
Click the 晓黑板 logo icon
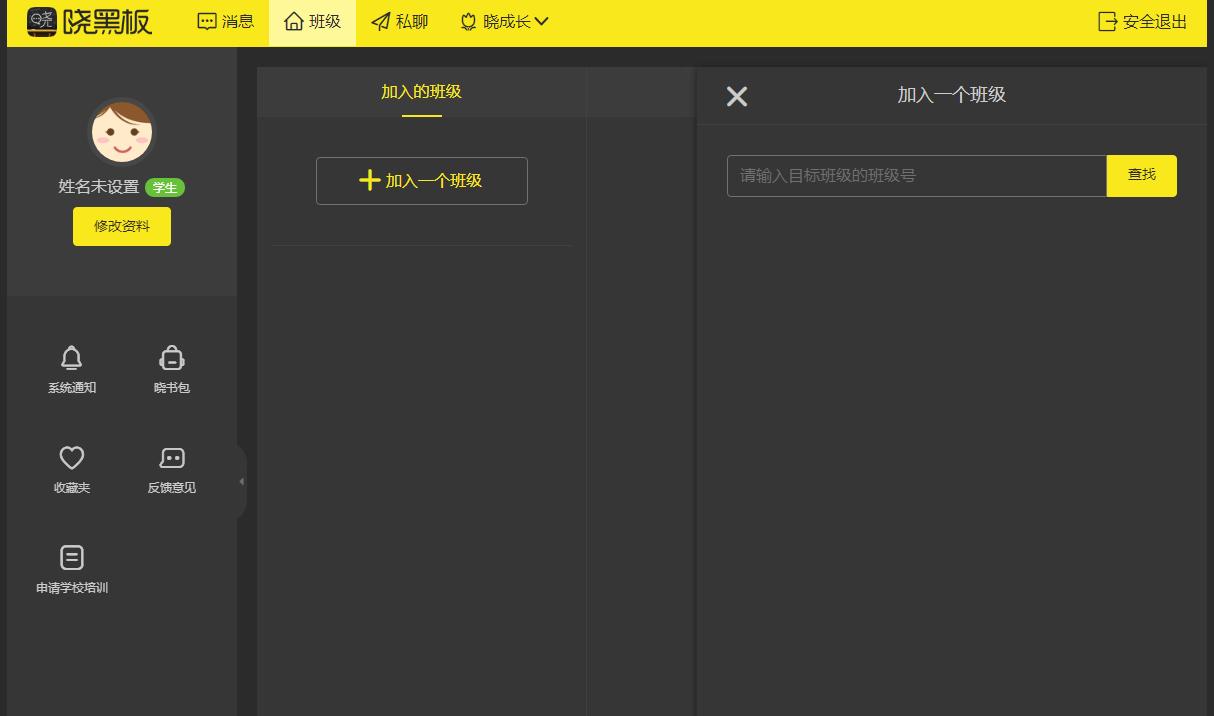[x=42, y=21]
